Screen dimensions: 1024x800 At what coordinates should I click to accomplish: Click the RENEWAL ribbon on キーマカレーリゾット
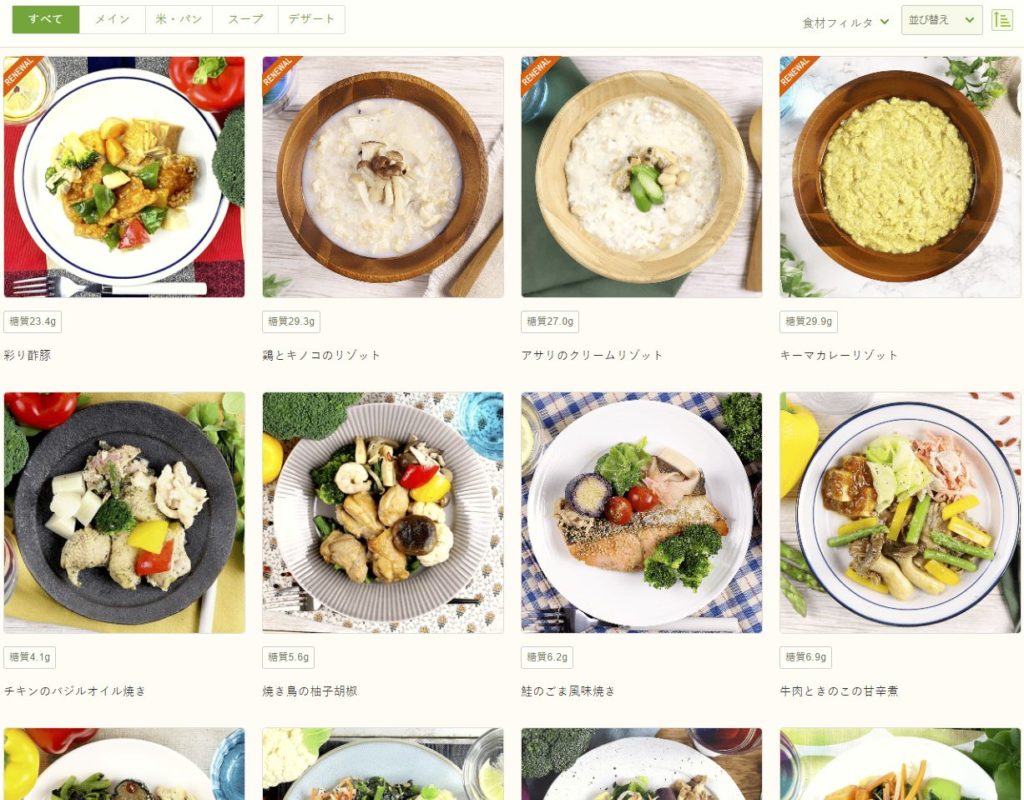tap(798, 73)
